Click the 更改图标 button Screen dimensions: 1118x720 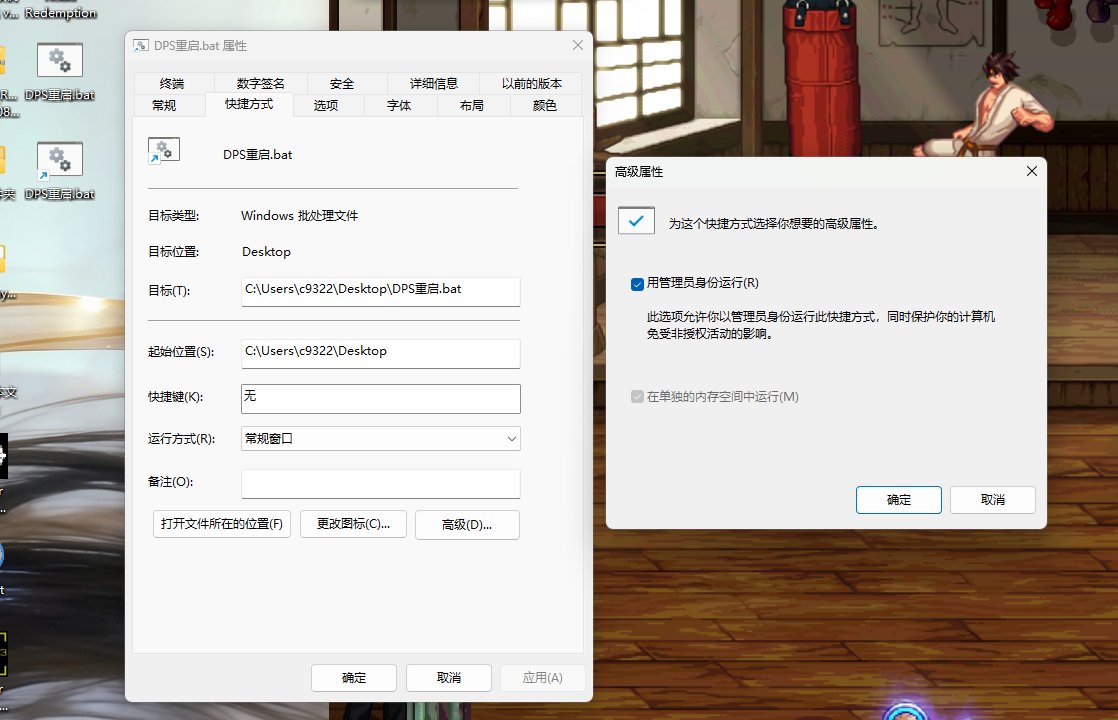tap(353, 524)
